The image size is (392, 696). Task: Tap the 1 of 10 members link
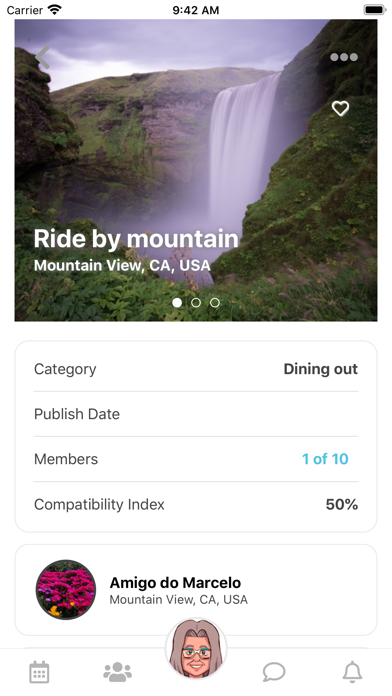325,459
